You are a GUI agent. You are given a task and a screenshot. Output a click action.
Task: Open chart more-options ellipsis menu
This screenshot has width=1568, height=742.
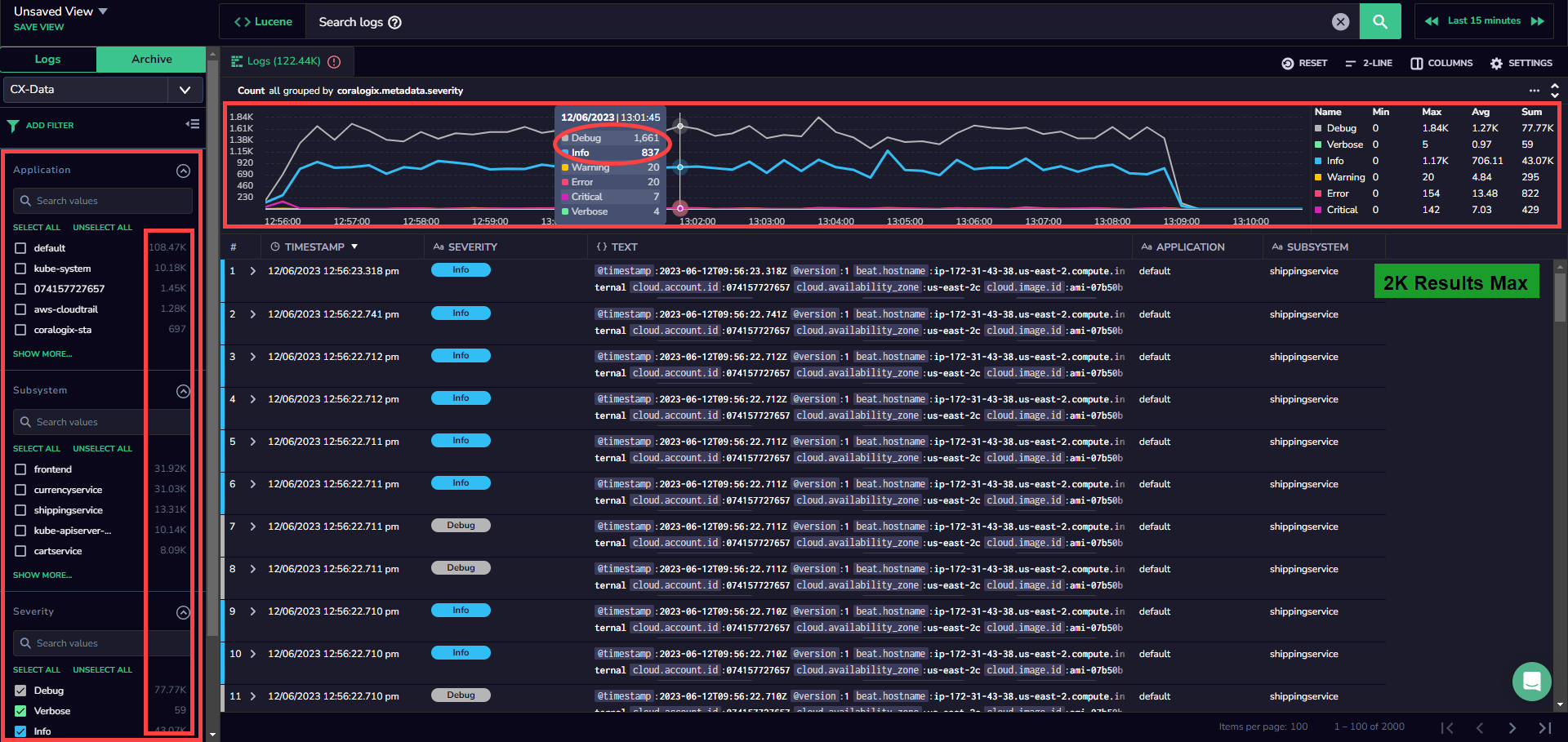(1535, 91)
